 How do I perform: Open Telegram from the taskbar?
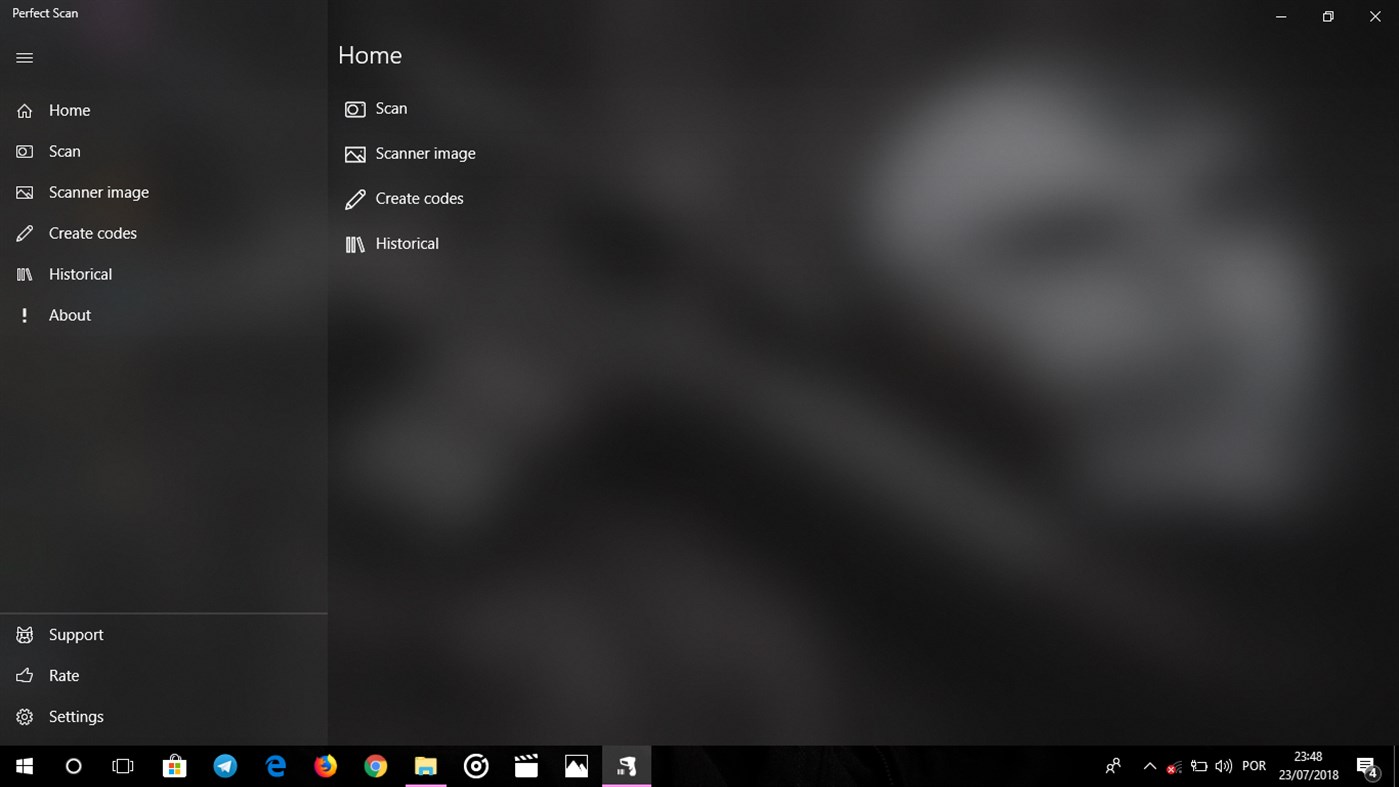pos(225,766)
